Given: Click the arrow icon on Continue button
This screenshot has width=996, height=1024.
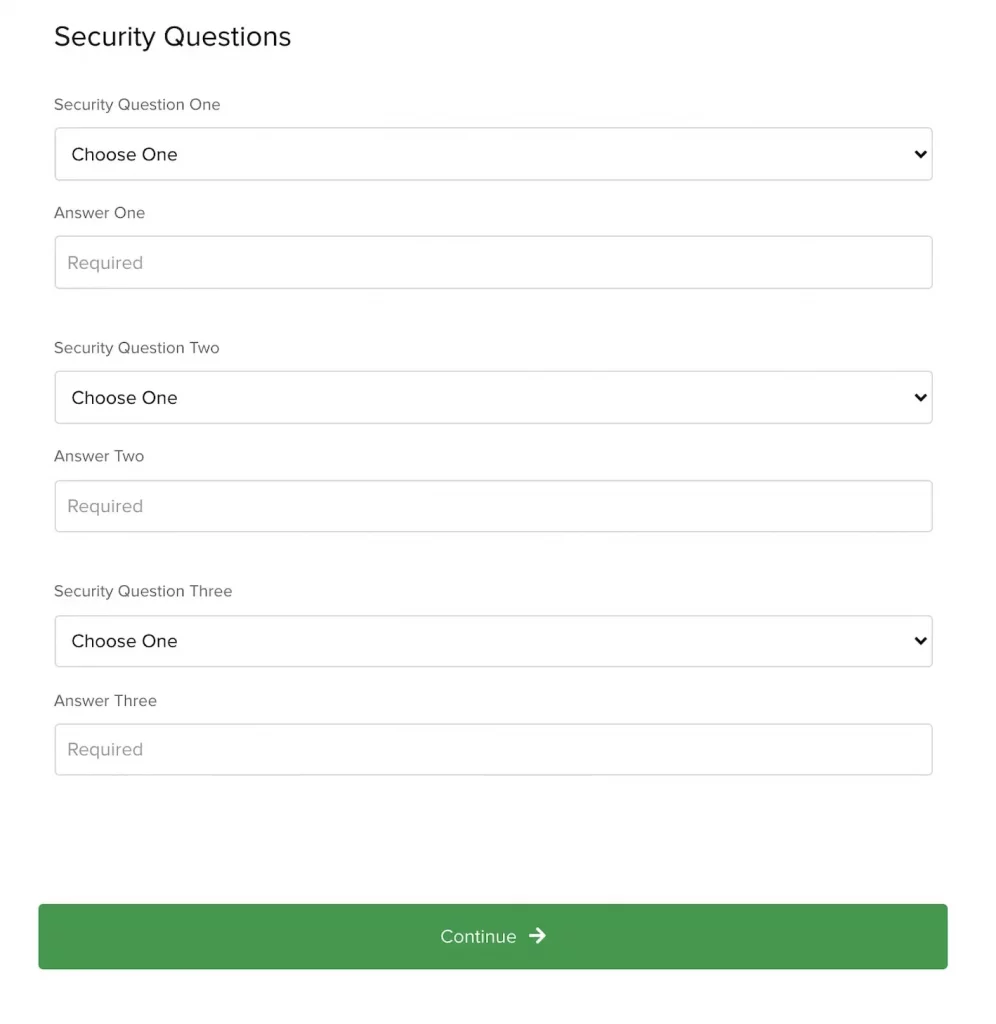Looking at the screenshot, I should [x=538, y=936].
